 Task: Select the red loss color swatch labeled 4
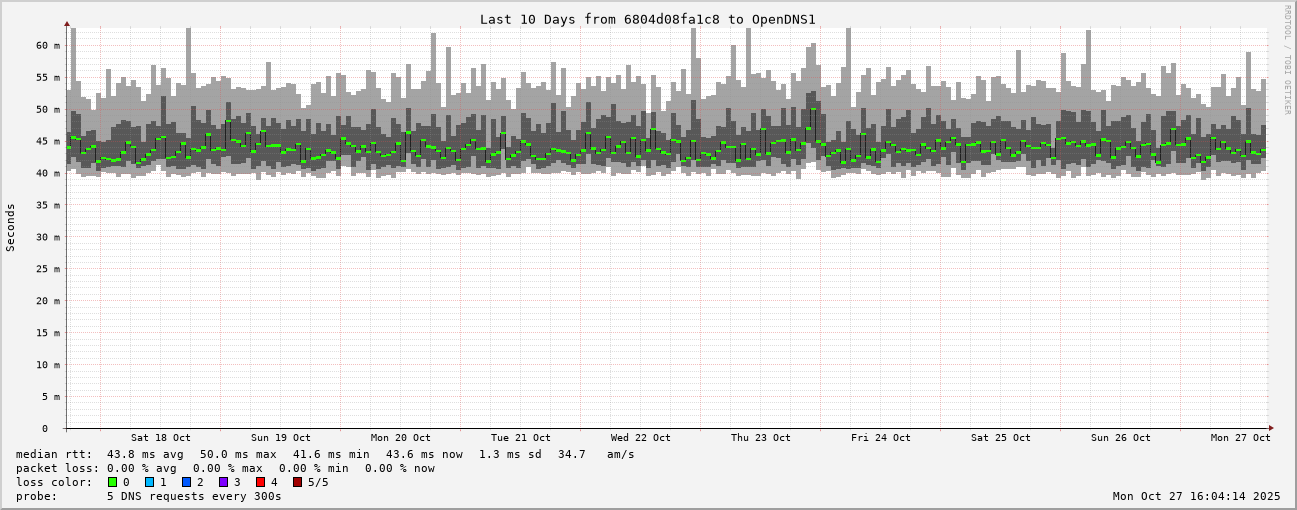260,482
